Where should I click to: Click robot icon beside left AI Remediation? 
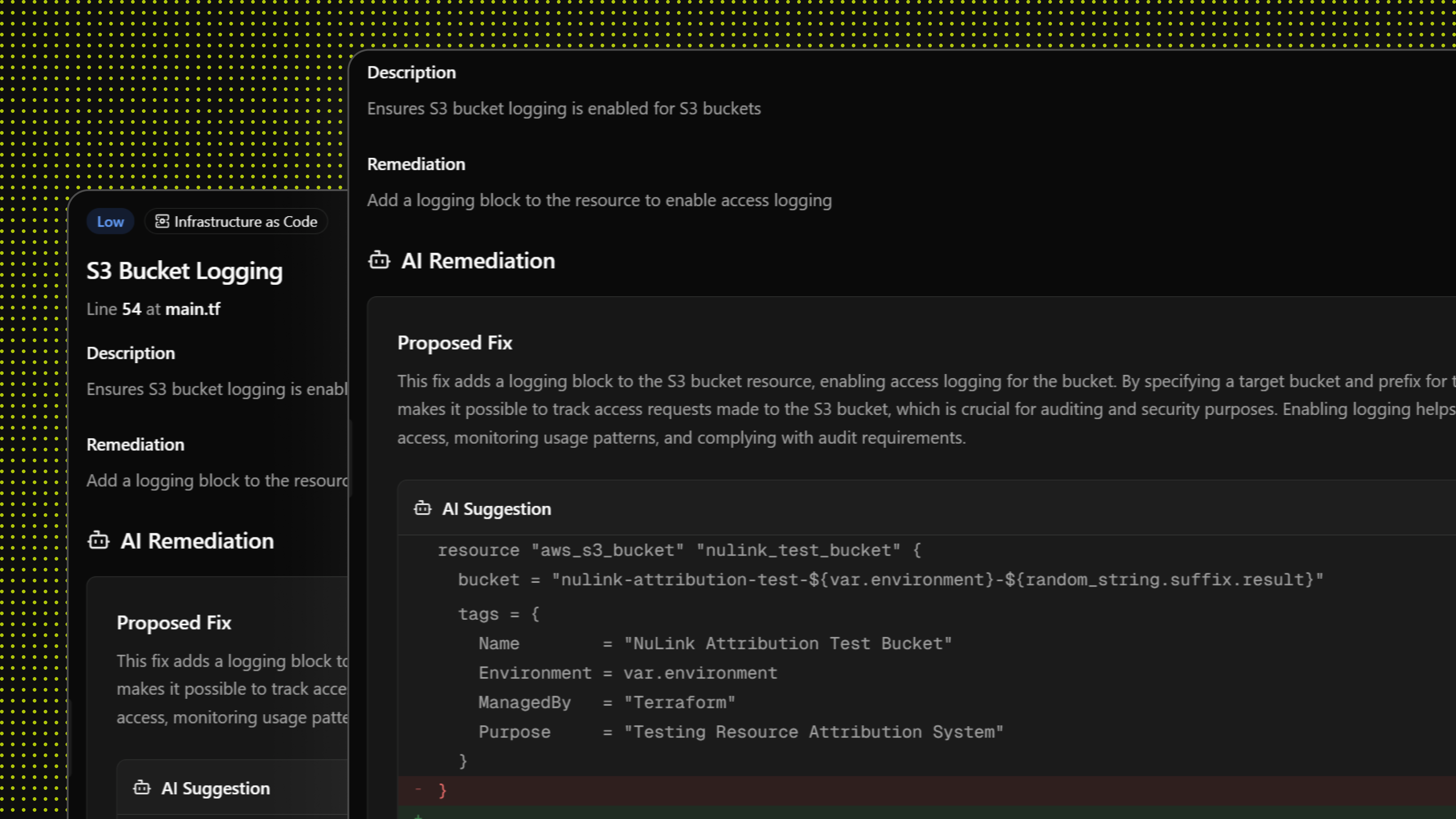(x=98, y=541)
